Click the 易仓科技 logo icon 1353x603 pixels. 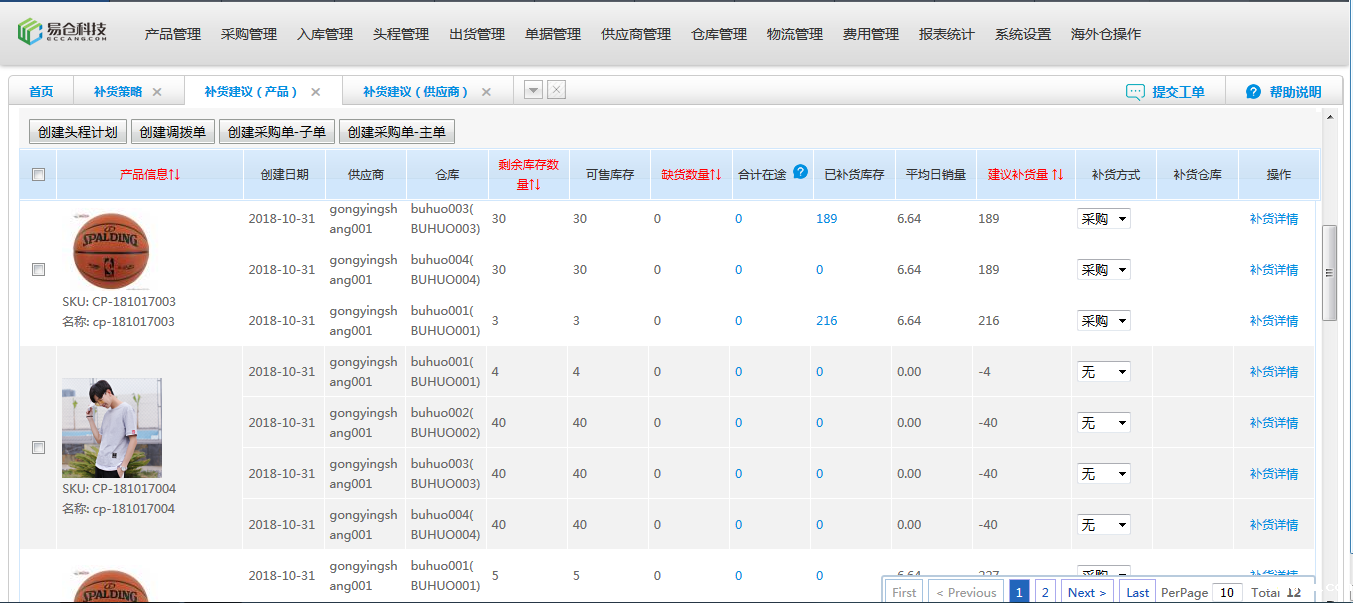click(30, 32)
